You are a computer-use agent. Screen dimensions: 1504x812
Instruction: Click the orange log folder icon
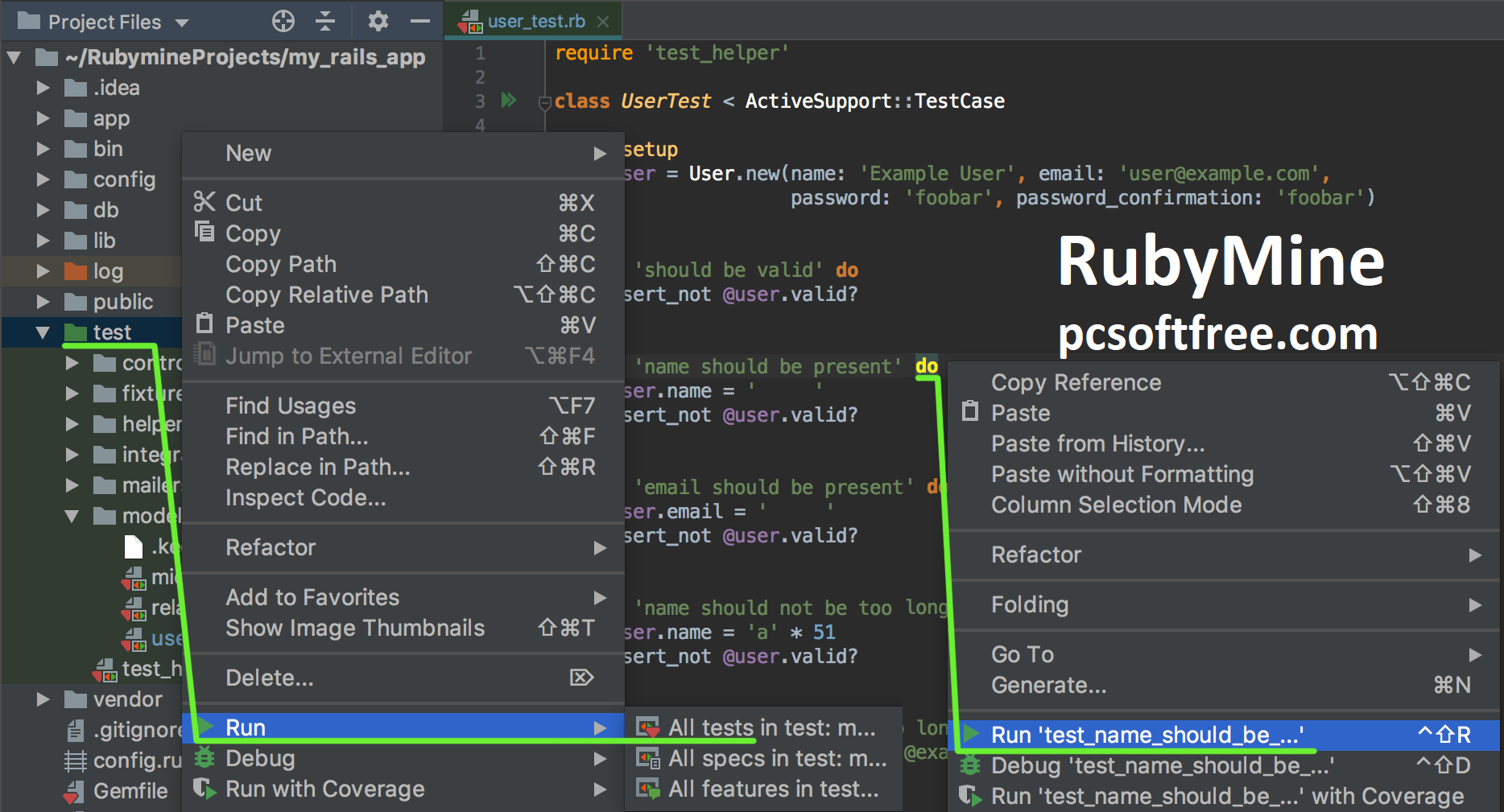pos(76,270)
